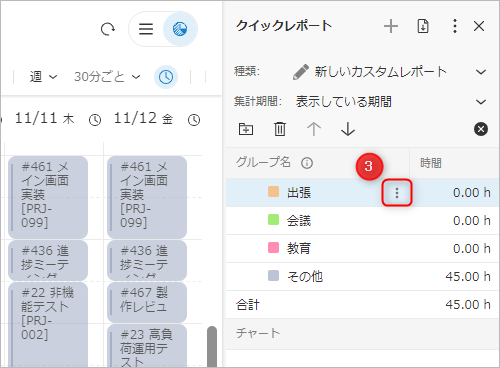Screen dimensions: 500x368
Task: Switch to list view with hamburger icon
Action: coord(146,29)
